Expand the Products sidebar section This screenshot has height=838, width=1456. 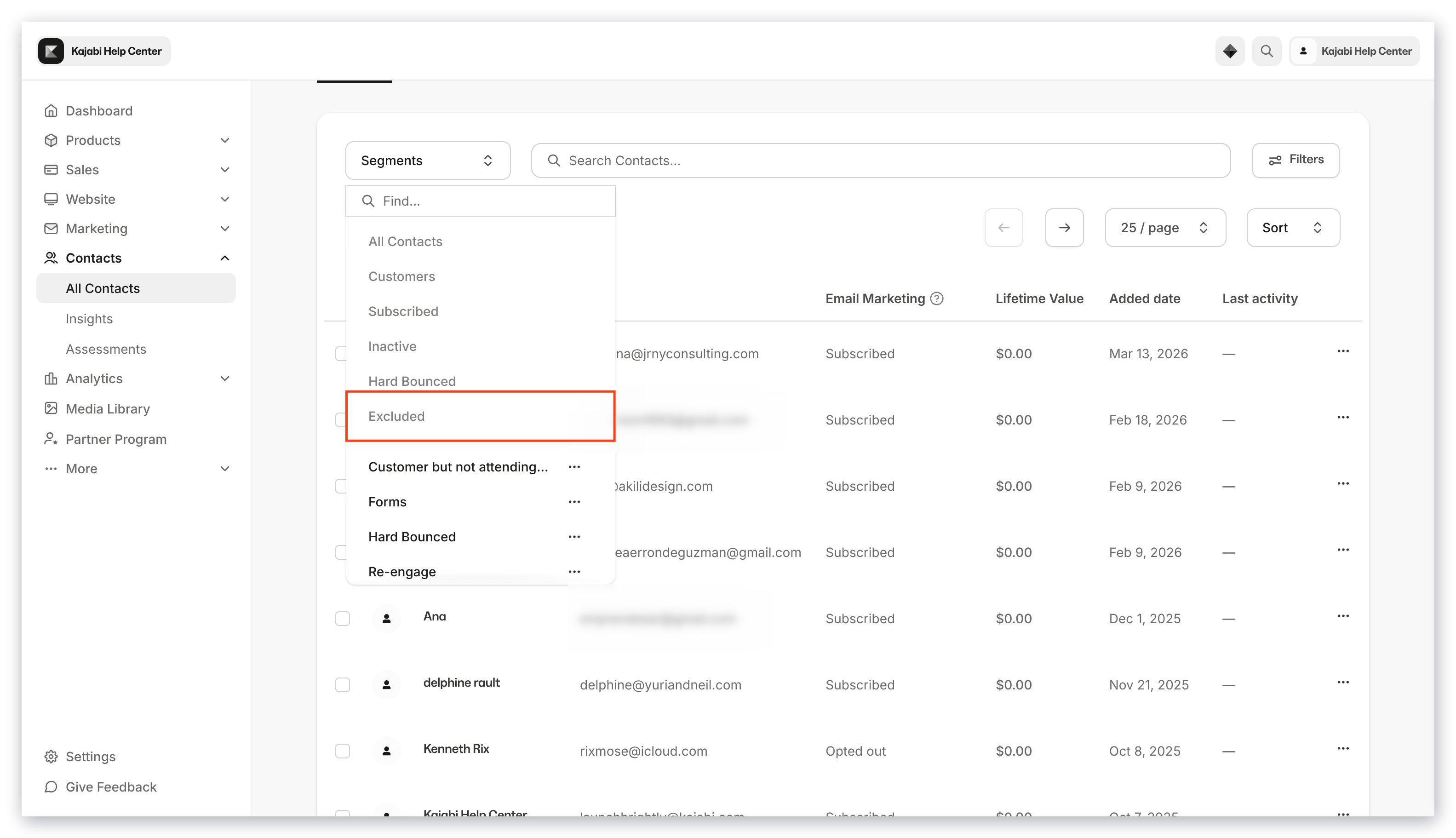(224, 140)
